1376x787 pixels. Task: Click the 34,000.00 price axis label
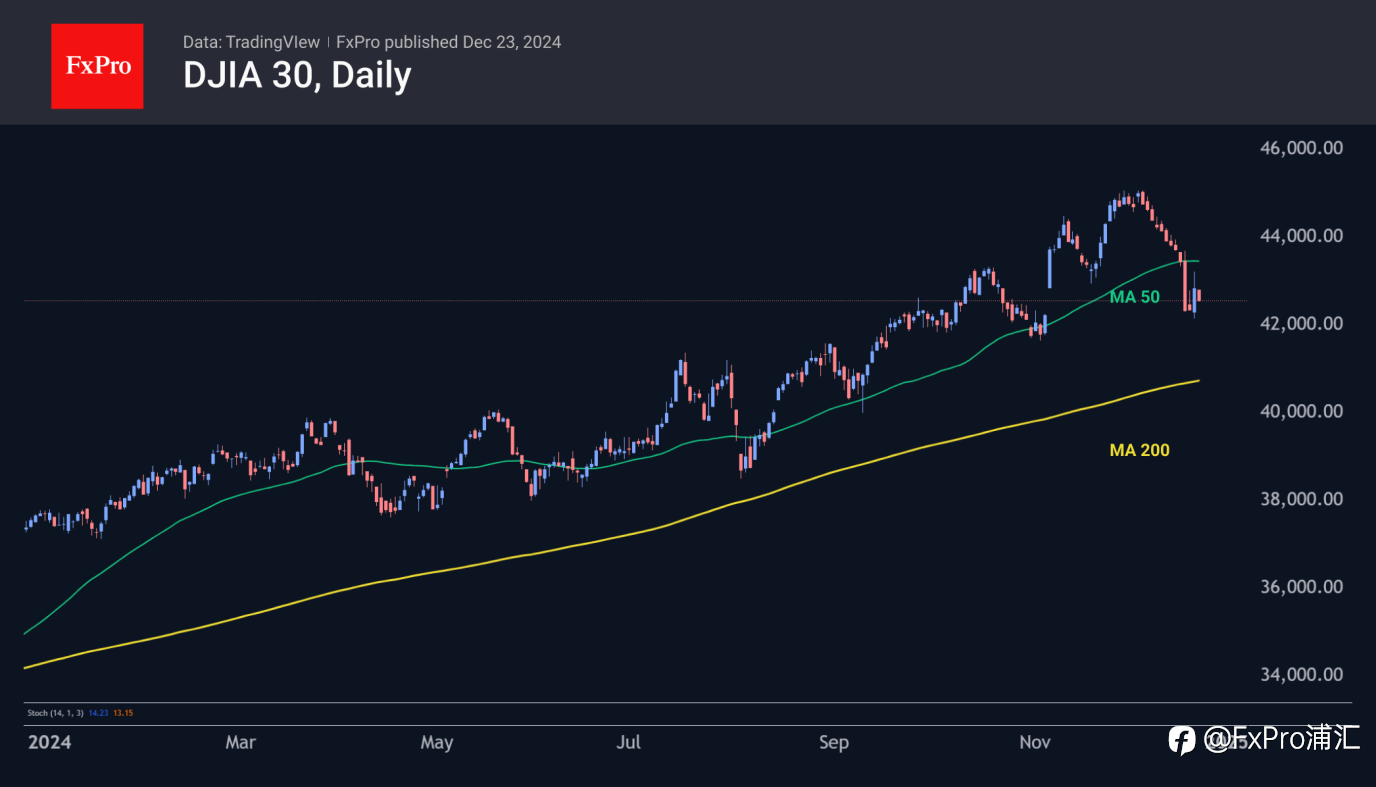pos(1300,674)
